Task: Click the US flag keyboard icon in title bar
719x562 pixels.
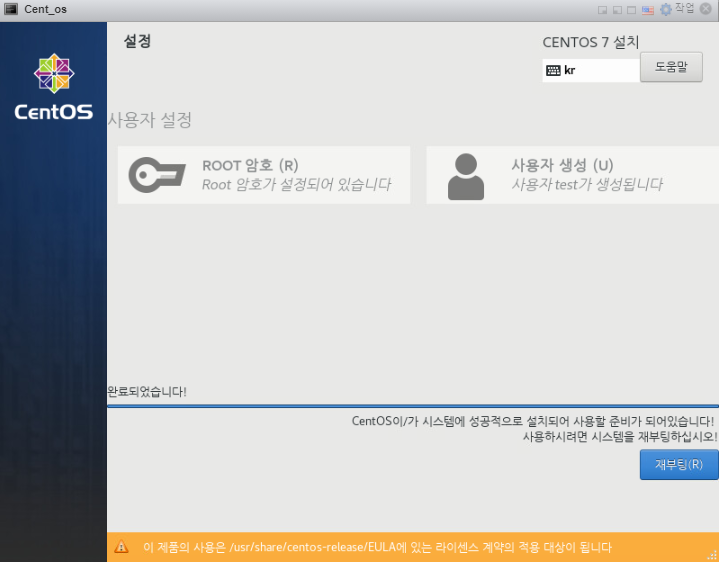Action: pyautogui.click(x=647, y=10)
